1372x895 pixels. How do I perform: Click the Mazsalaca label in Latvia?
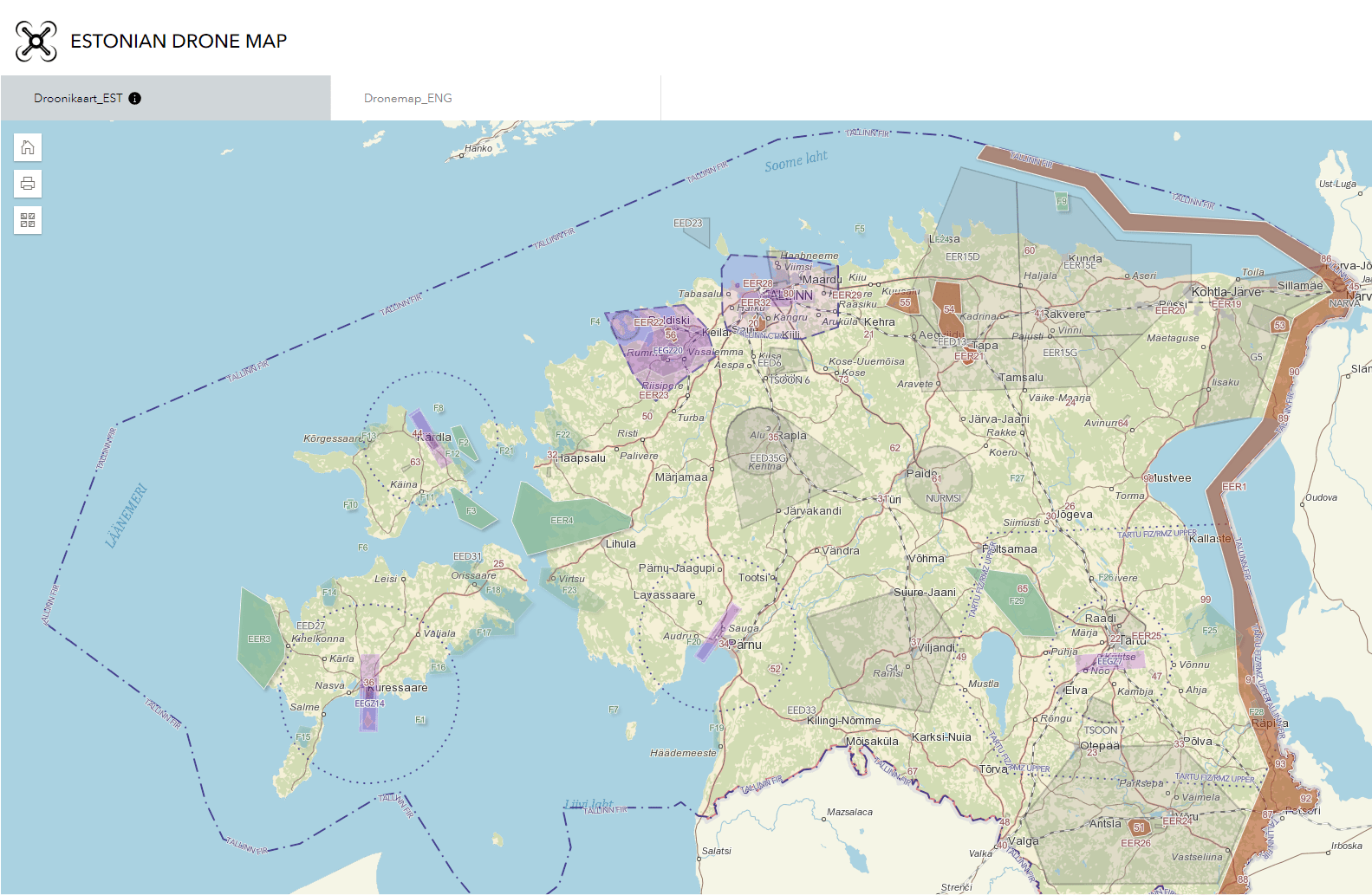849,813
